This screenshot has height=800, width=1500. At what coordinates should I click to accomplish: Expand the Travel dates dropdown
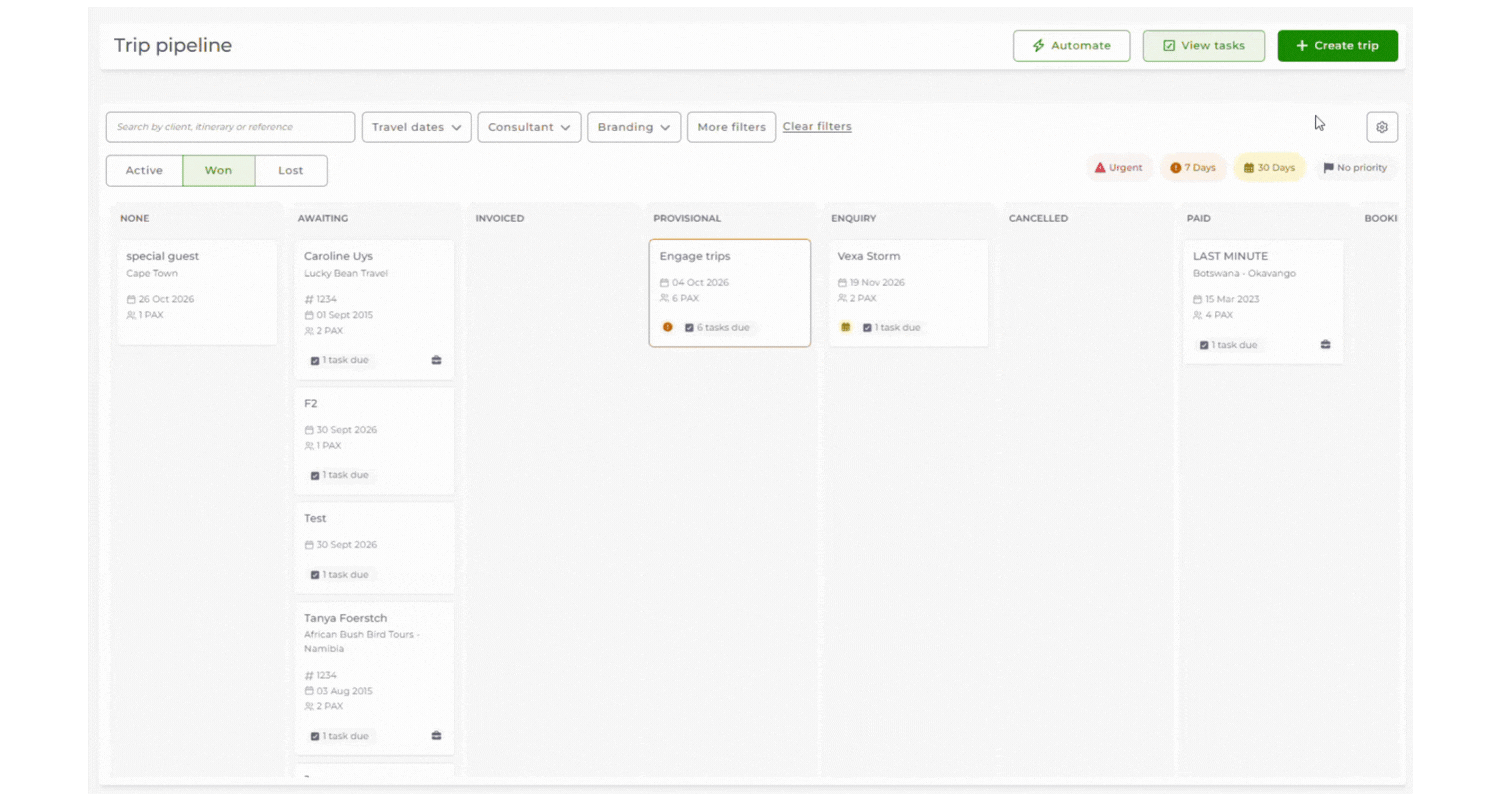(416, 127)
